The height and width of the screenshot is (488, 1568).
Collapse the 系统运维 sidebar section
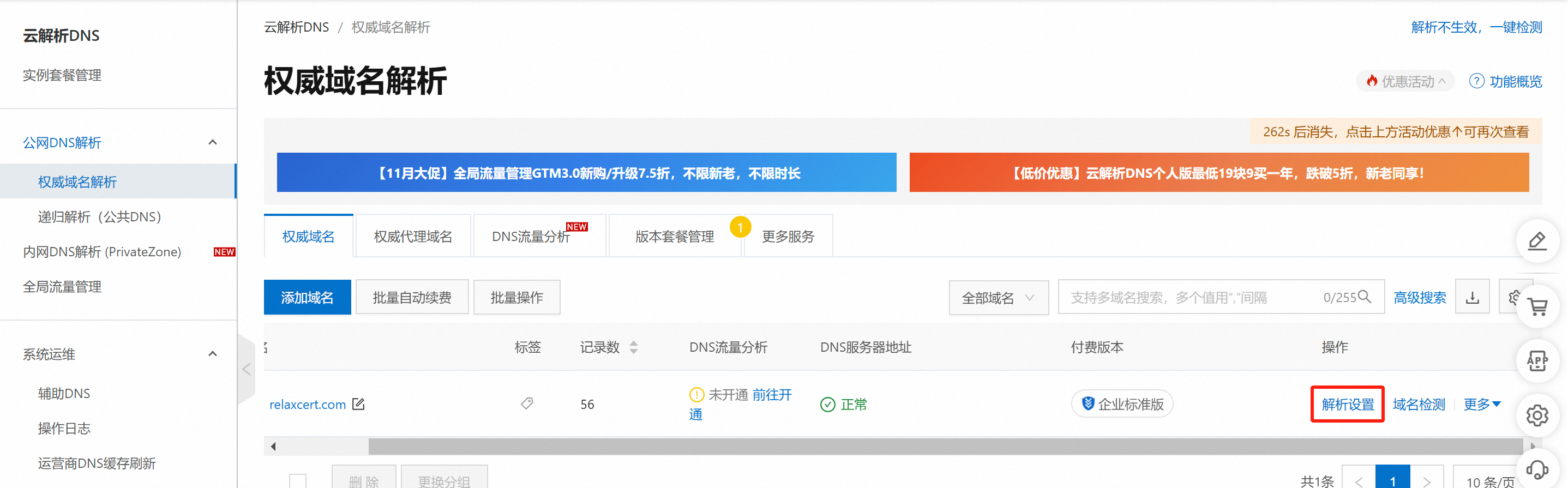tap(213, 354)
